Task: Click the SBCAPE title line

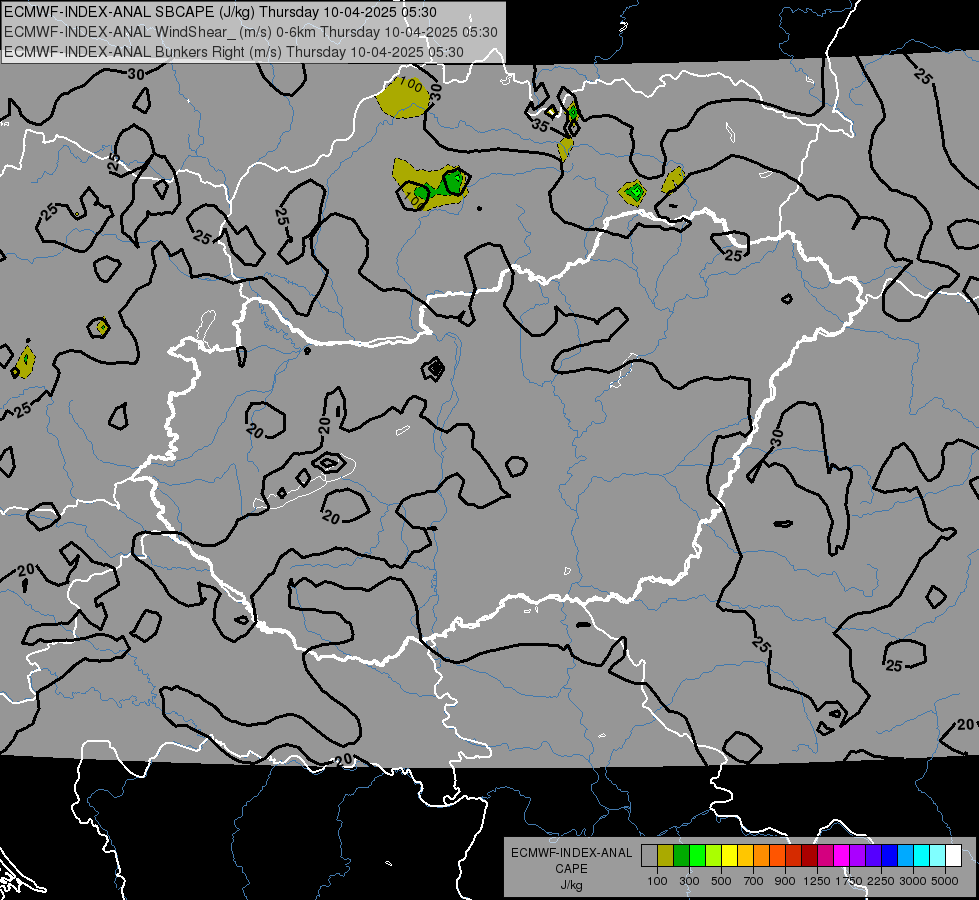Action: tap(220, 12)
